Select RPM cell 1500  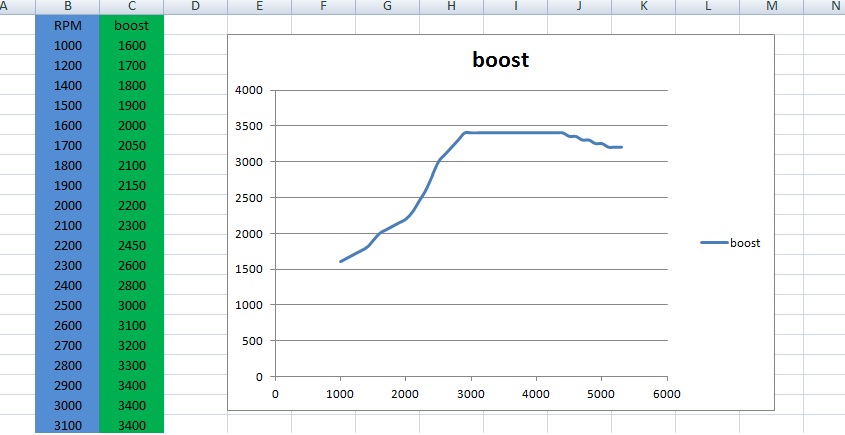click(67, 105)
